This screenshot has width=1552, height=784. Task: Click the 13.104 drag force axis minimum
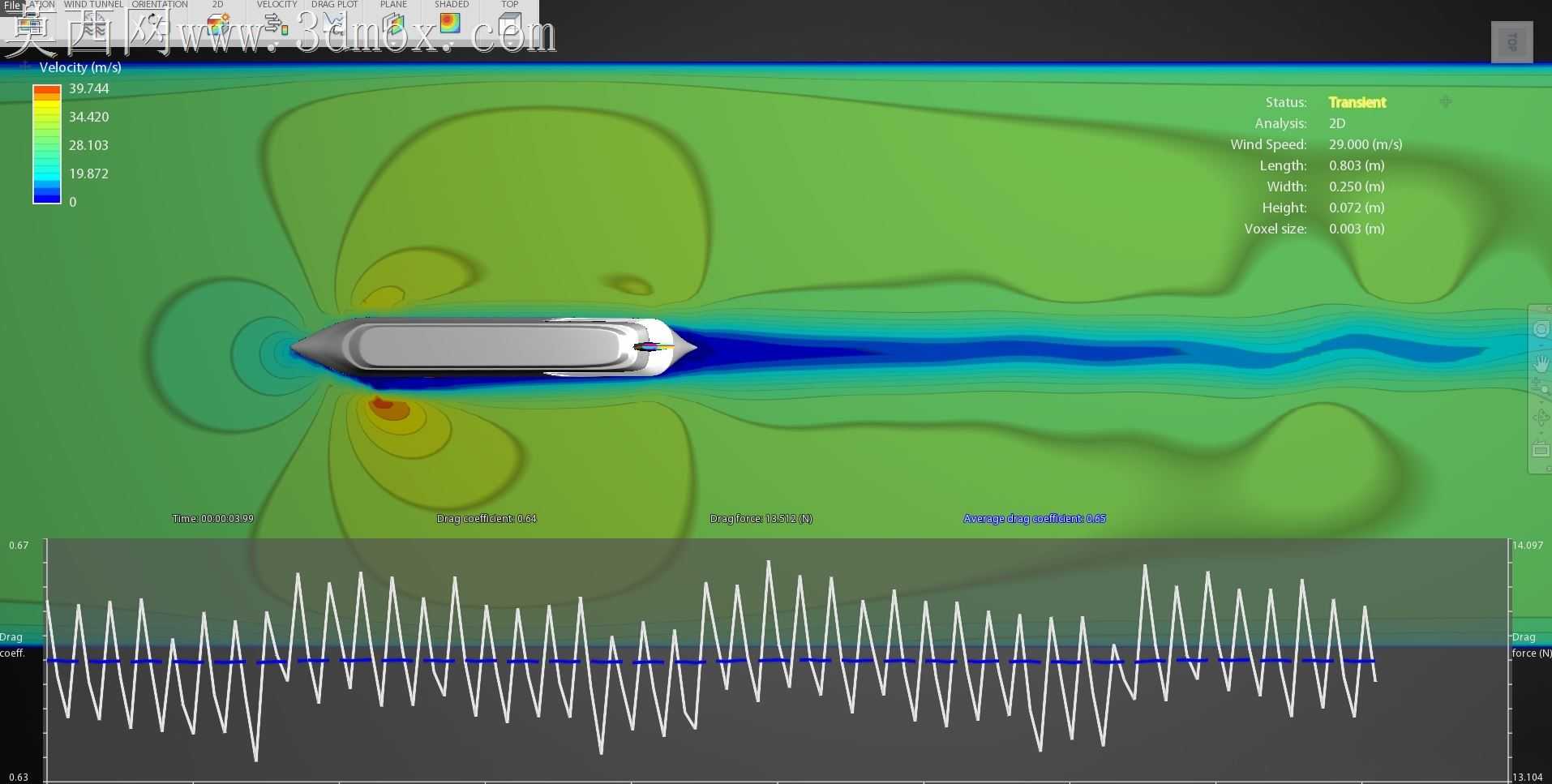click(1528, 778)
